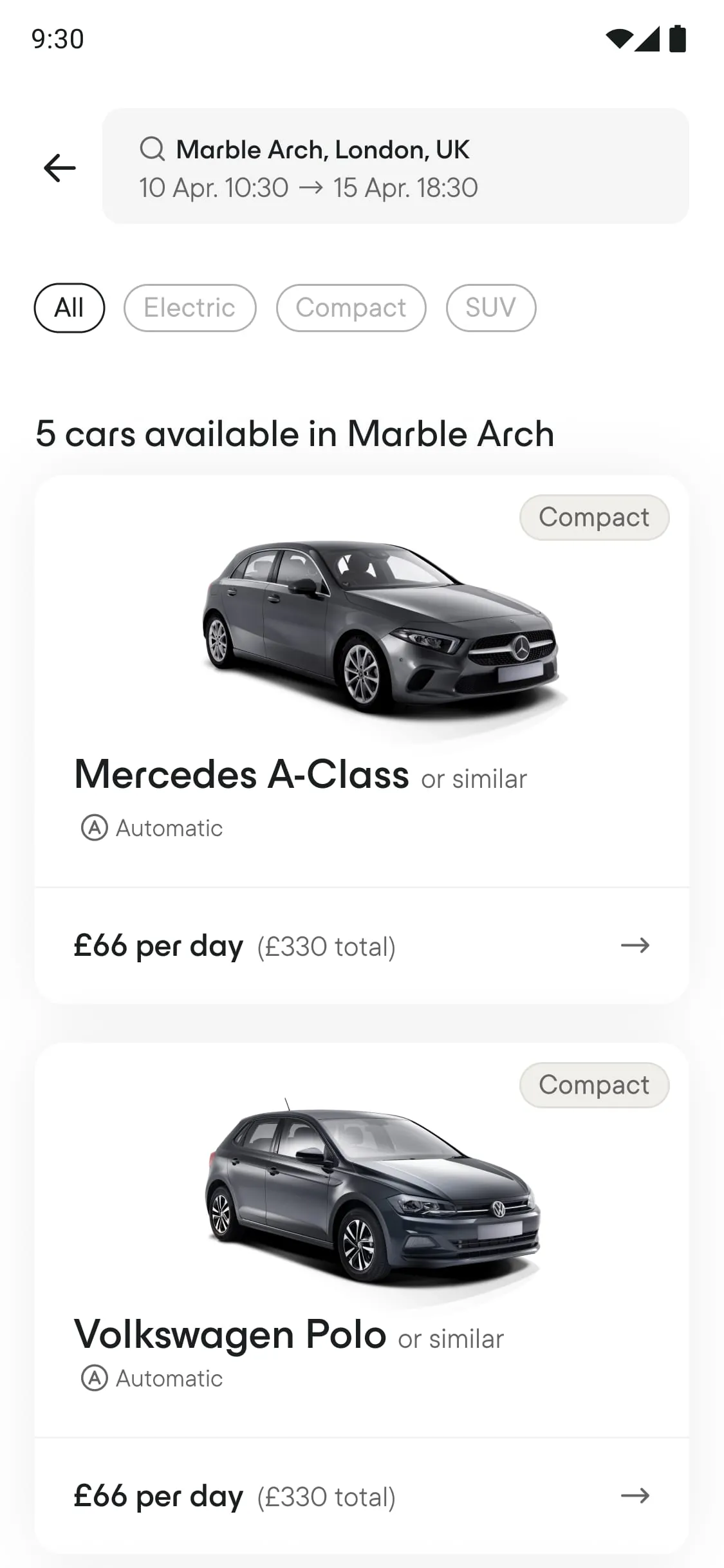Image resolution: width=724 pixels, height=1568 pixels.
Task: Change the rental dates 10 Apr. to 15 Apr.
Action: pos(309,188)
